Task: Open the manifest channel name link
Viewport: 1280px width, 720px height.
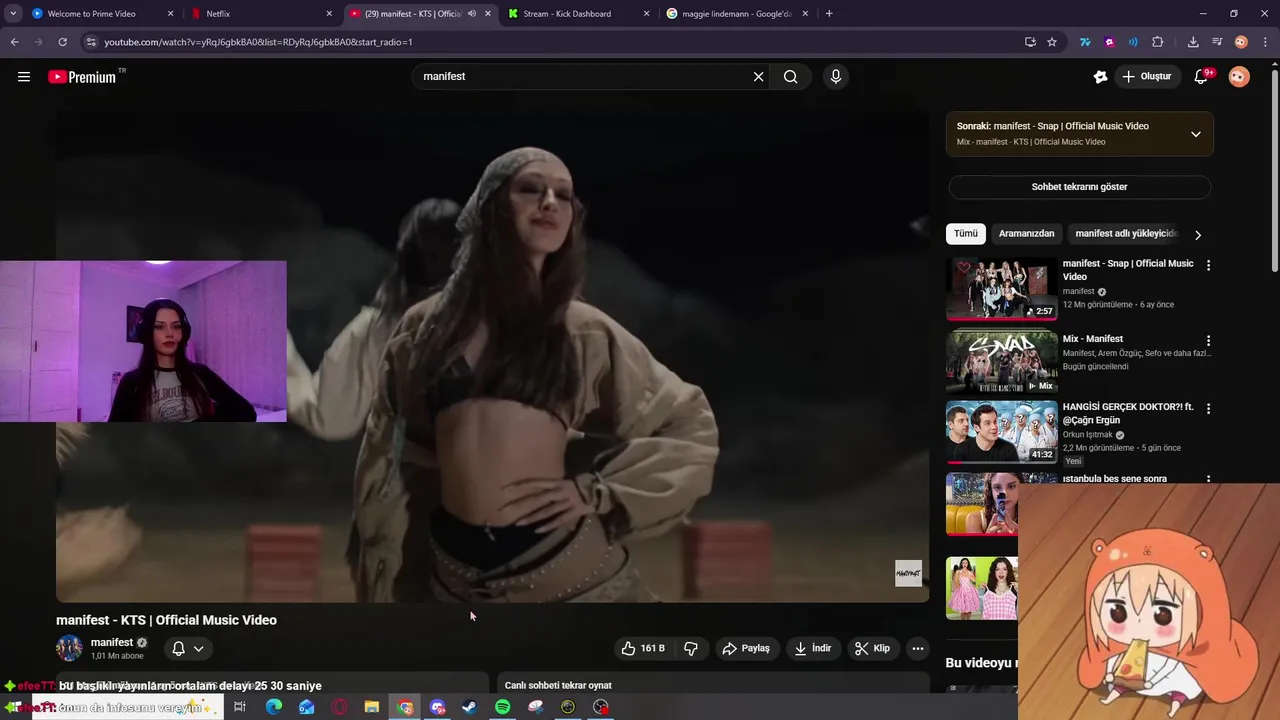Action: pyautogui.click(x=112, y=642)
